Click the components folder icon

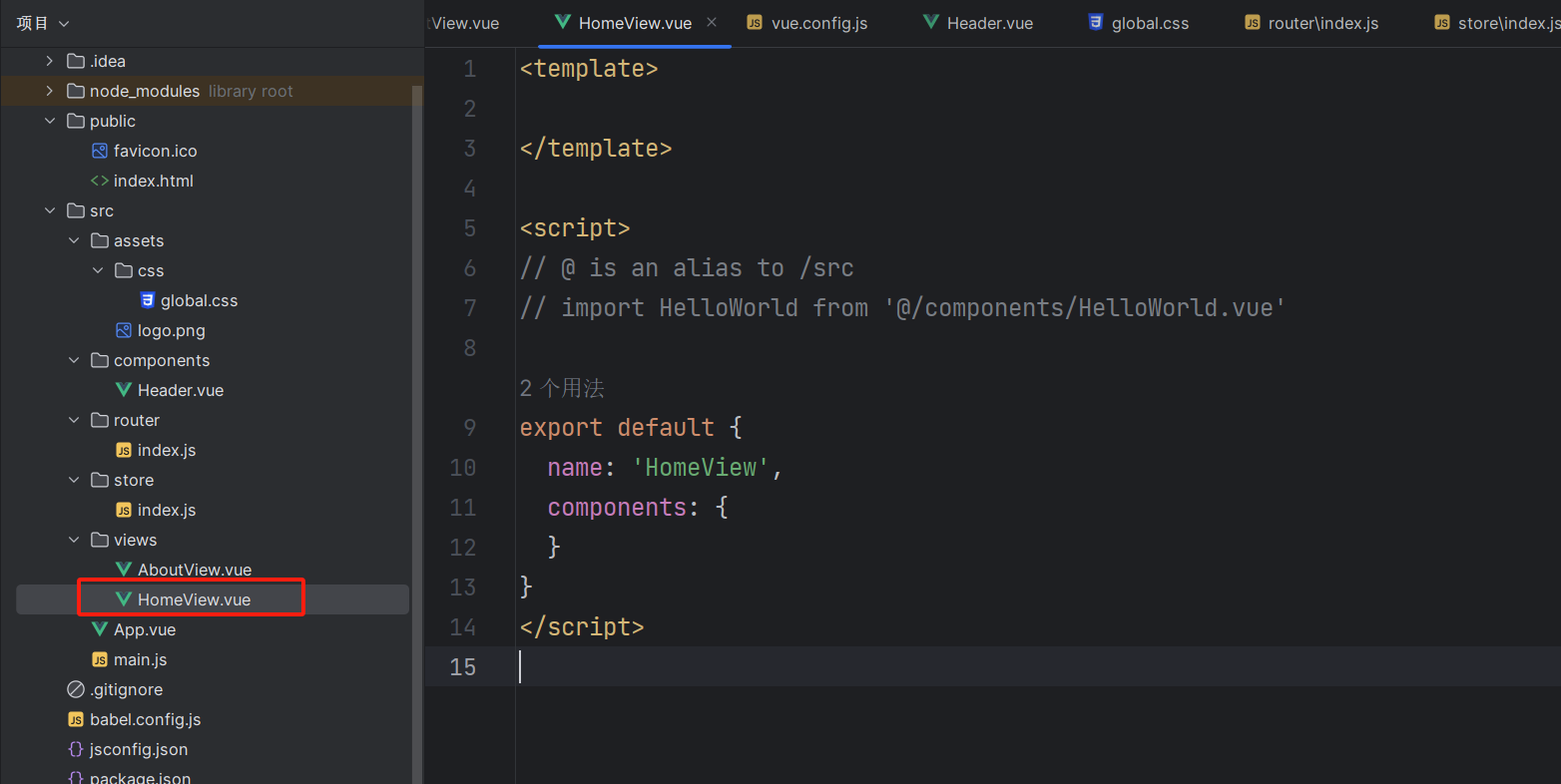pos(100,360)
